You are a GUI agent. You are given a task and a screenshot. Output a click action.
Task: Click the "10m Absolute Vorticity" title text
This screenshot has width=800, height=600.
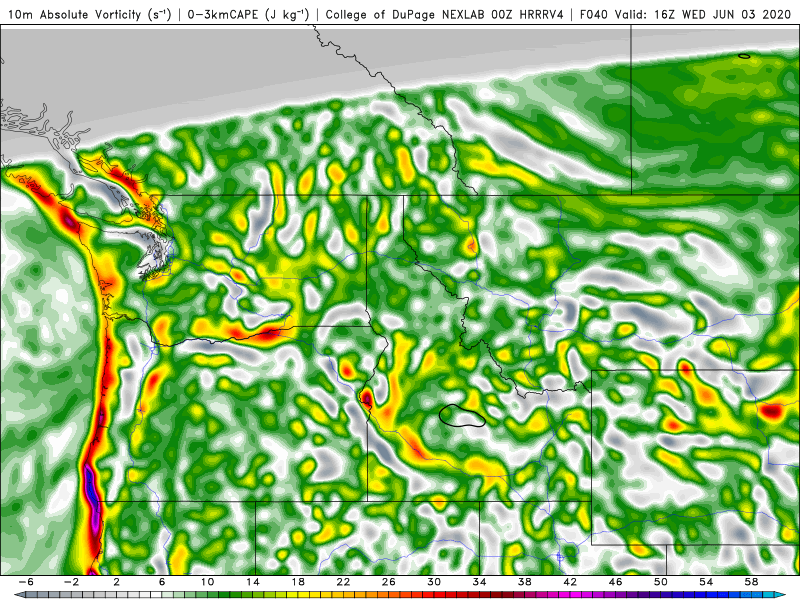pos(74,15)
